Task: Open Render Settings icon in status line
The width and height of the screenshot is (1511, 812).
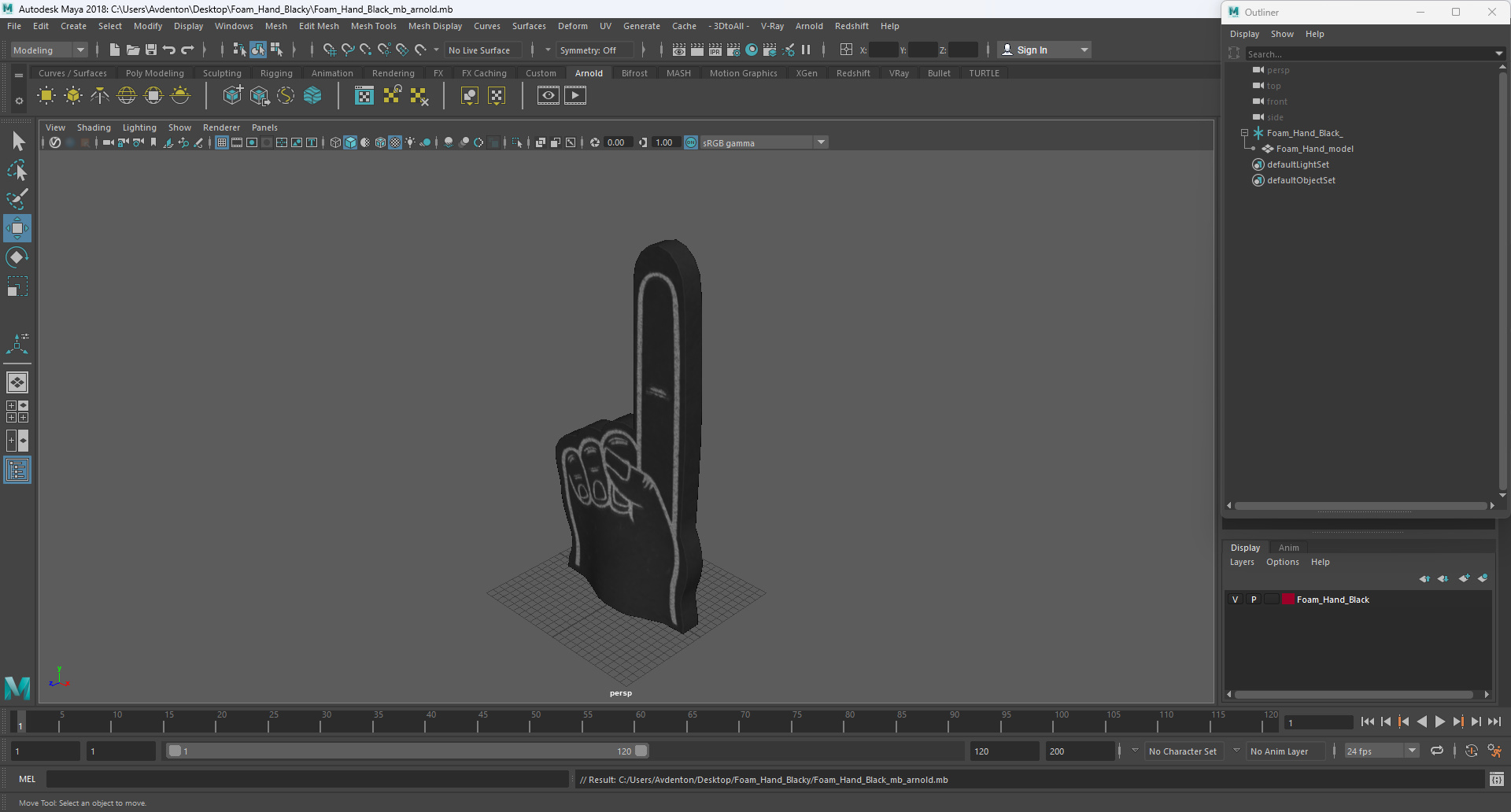Action: pos(733,50)
